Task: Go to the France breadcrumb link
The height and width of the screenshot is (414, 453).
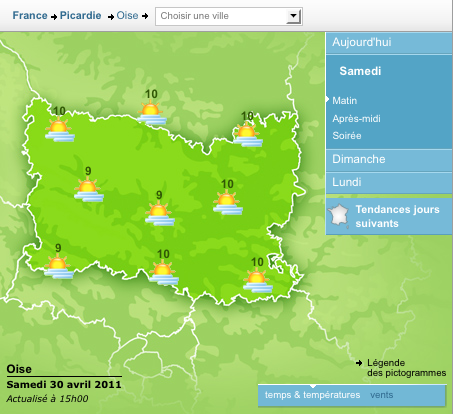Action: pyautogui.click(x=30, y=15)
